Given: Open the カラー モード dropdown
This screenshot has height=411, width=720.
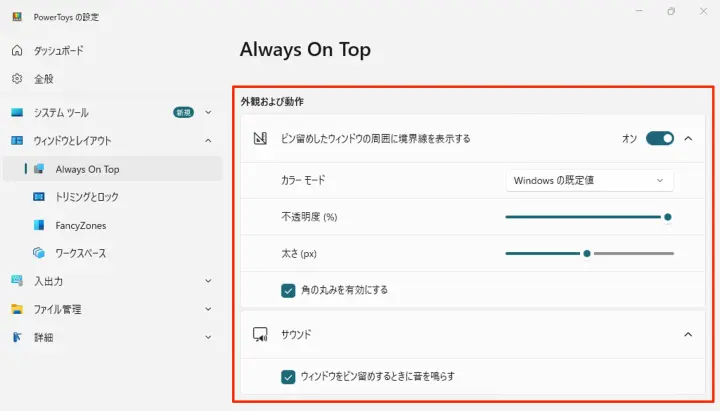Looking at the screenshot, I should click(590, 180).
